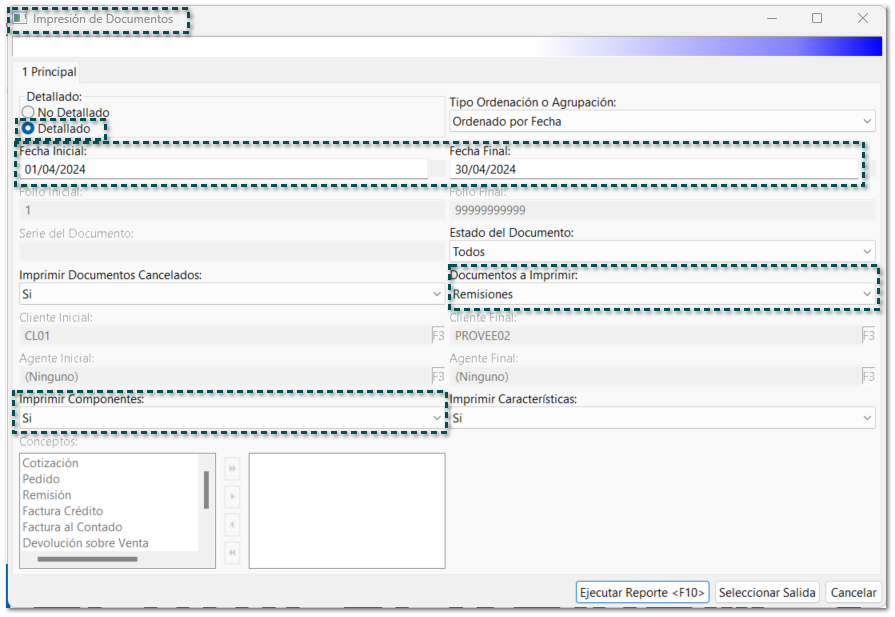This screenshot has height=617, width=895.
Task: Click the single left arrow to remove concept
Action: [232, 524]
